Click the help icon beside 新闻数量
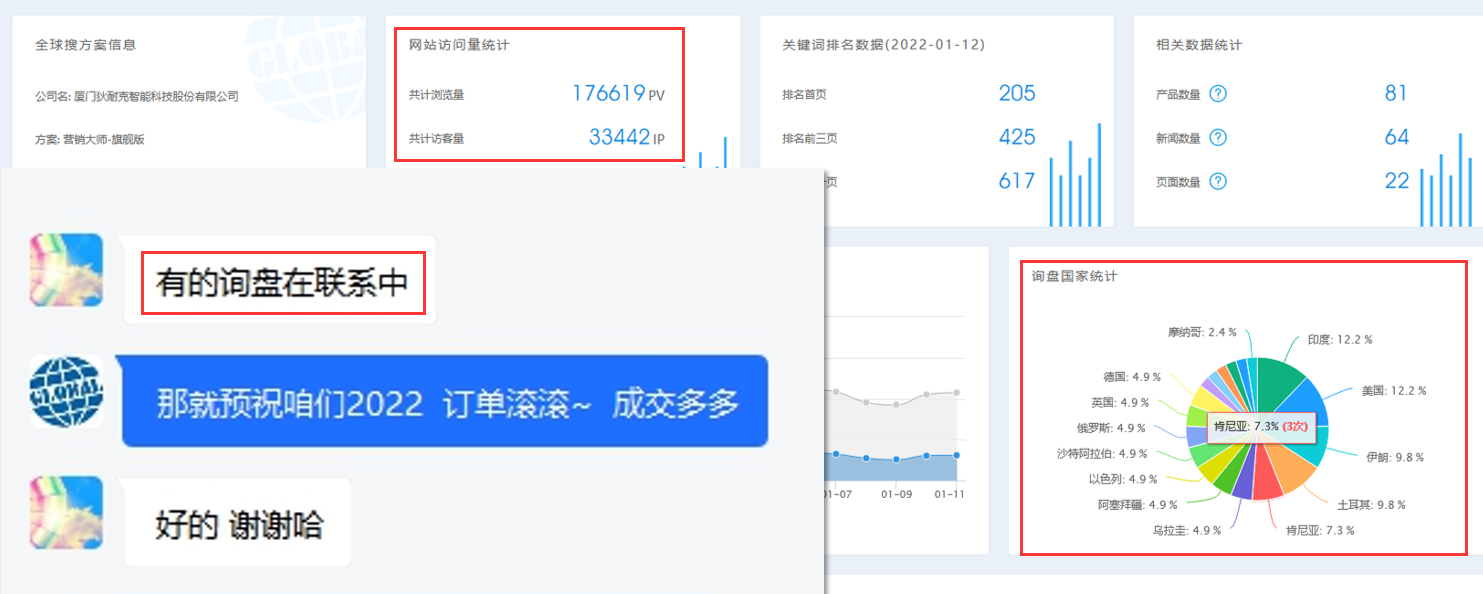 point(1218,138)
